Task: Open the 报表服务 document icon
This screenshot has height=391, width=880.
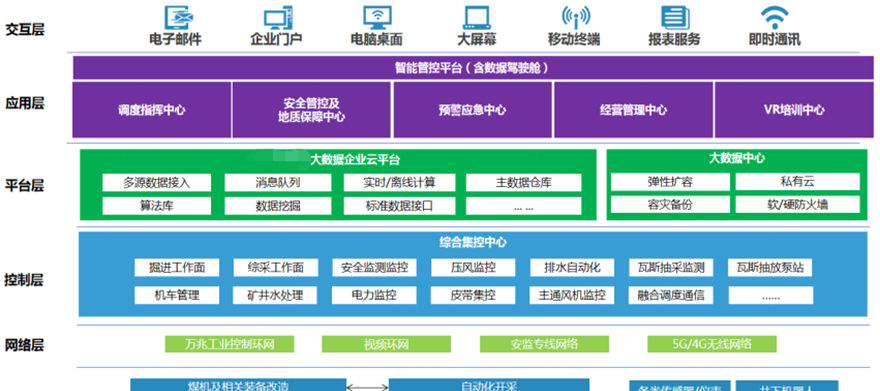Action: (675, 17)
